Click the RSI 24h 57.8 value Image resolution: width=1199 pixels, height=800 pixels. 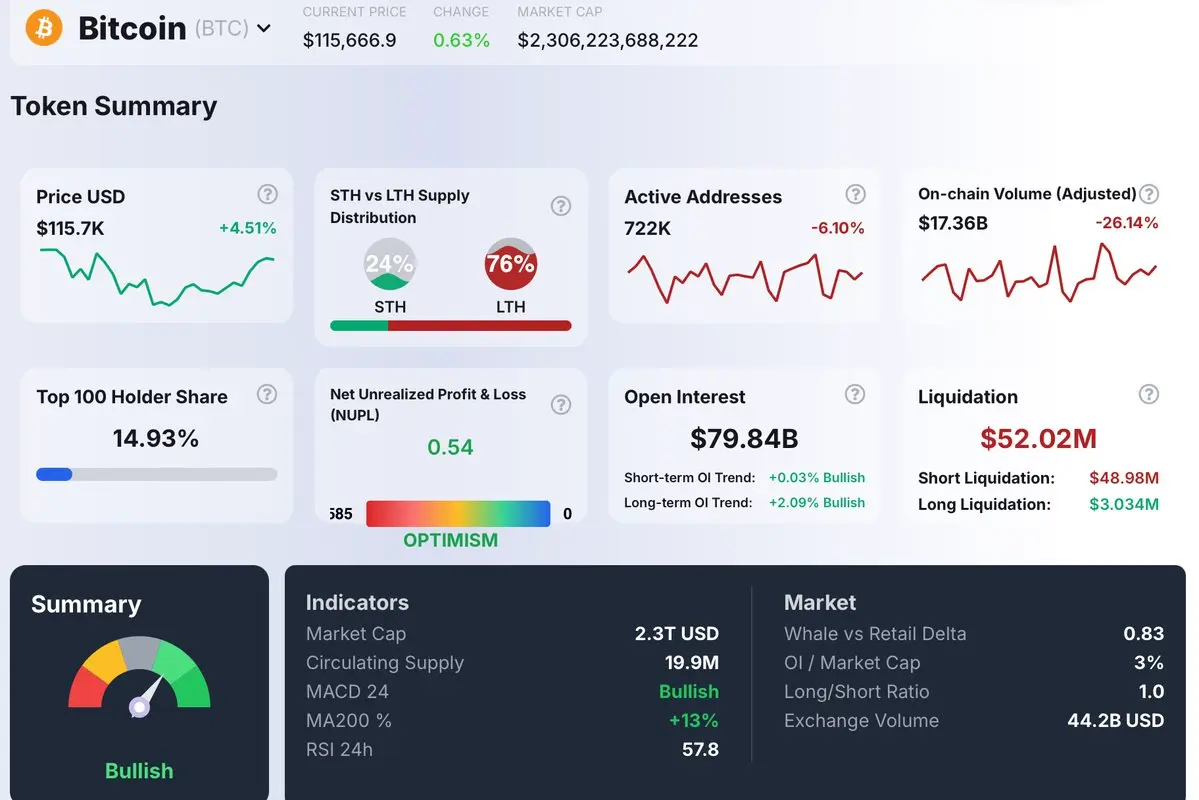700,750
